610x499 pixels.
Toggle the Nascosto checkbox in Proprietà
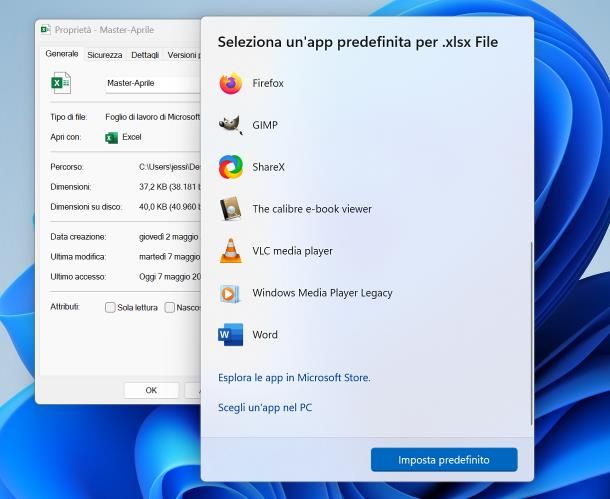click(170, 308)
